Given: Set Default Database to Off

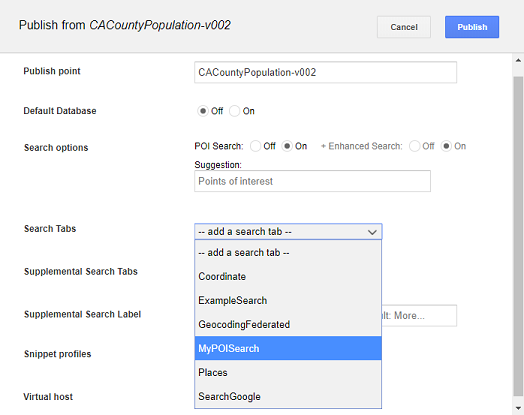Looking at the screenshot, I should click(203, 111).
